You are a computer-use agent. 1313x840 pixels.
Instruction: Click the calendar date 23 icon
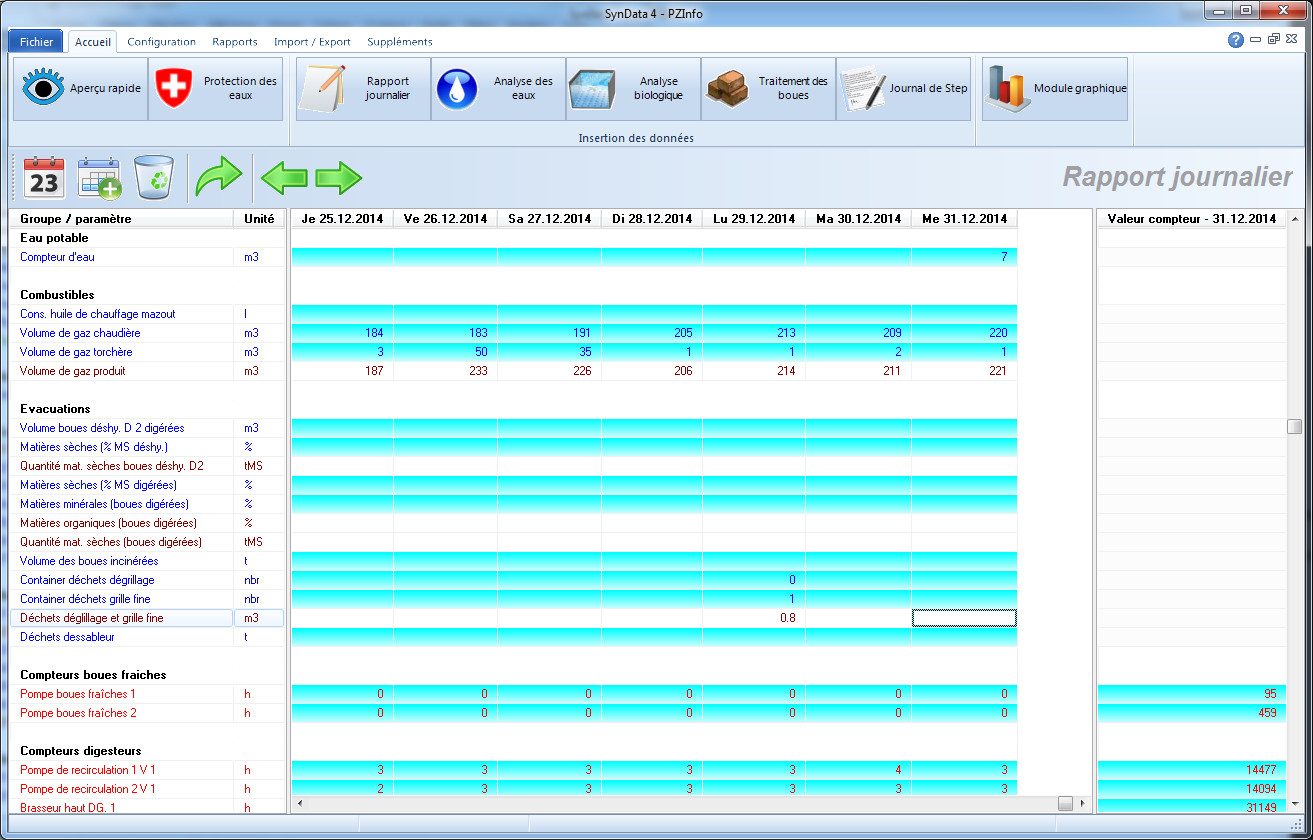[44, 176]
